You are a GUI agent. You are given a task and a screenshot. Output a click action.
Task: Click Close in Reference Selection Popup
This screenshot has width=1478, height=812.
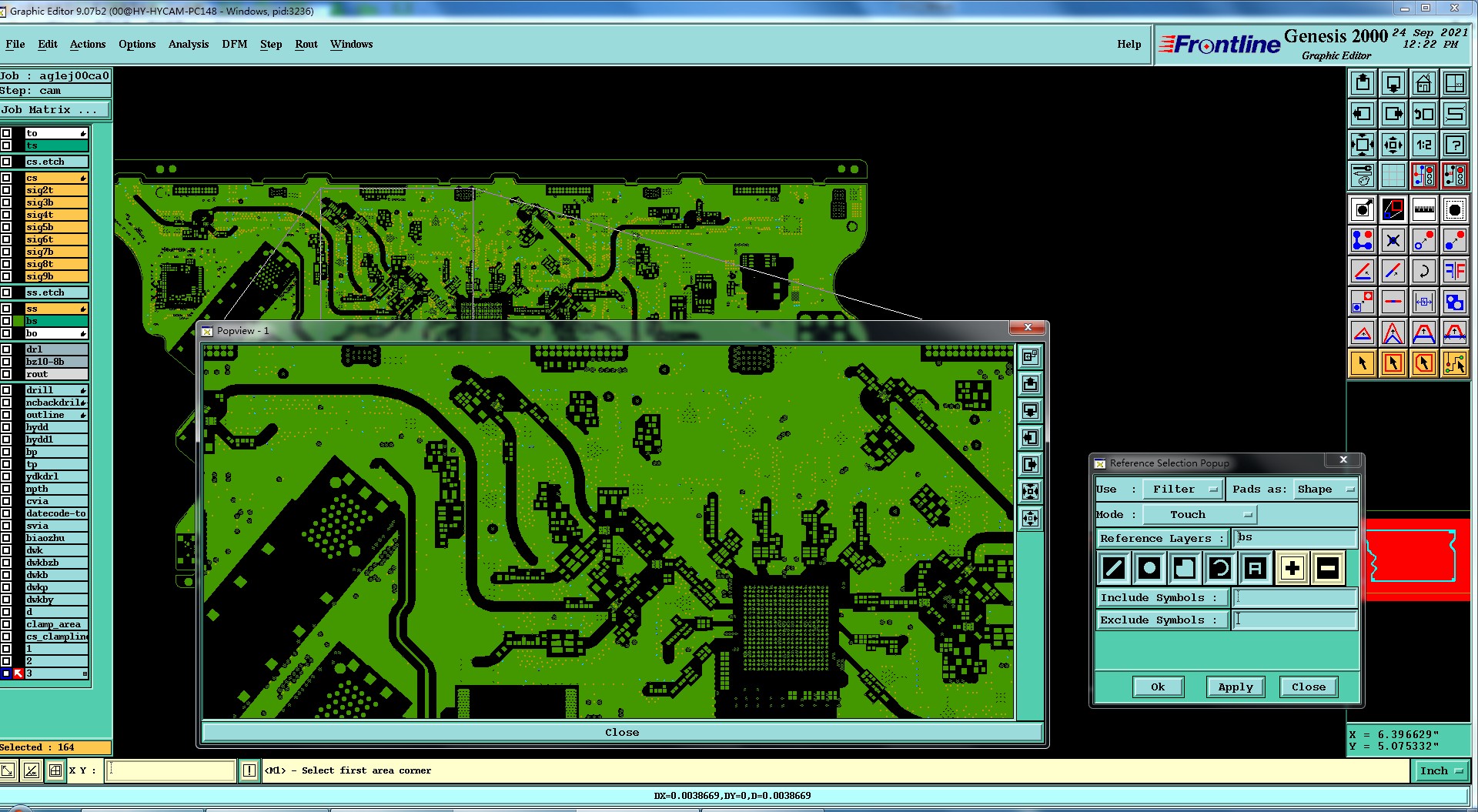point(1309,687)
